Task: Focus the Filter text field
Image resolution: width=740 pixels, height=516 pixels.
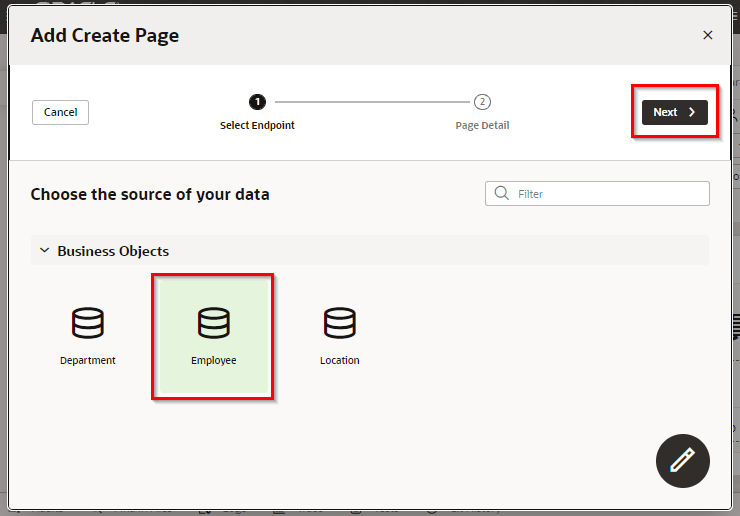Action: [x=608, y=193]
